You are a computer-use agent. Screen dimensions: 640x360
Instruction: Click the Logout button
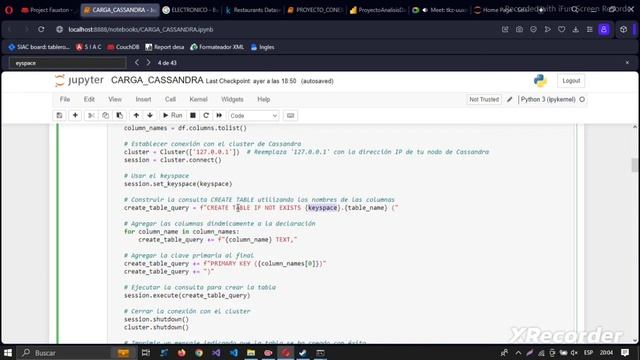(571, 81)
